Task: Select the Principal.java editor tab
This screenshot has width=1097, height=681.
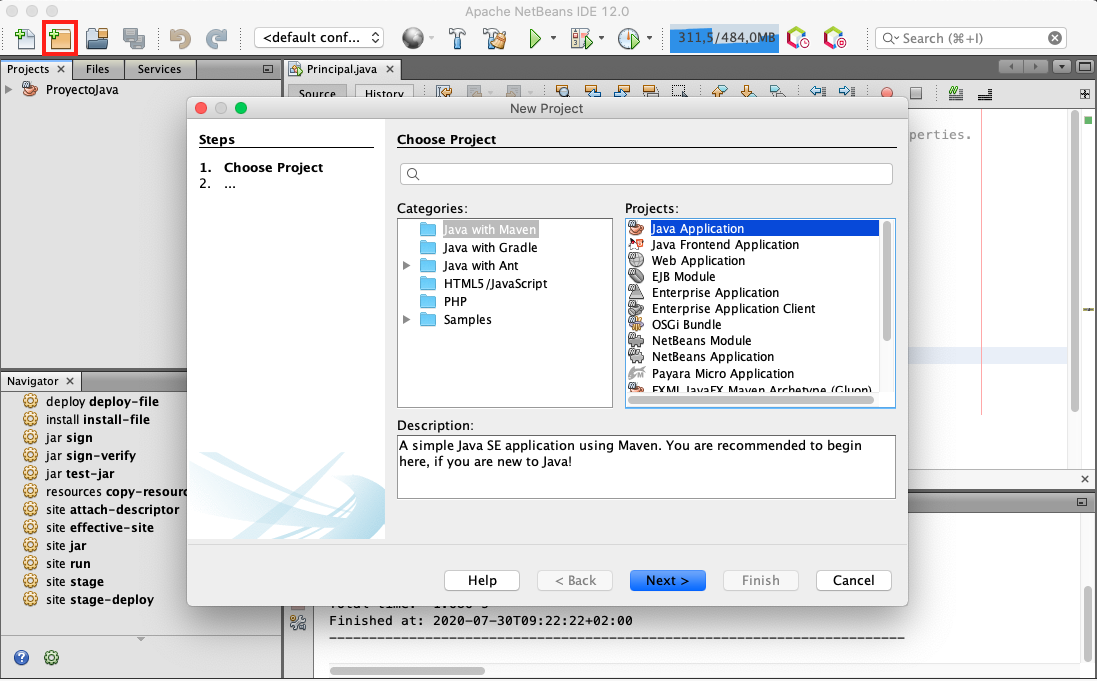Action: click(341, 69)
